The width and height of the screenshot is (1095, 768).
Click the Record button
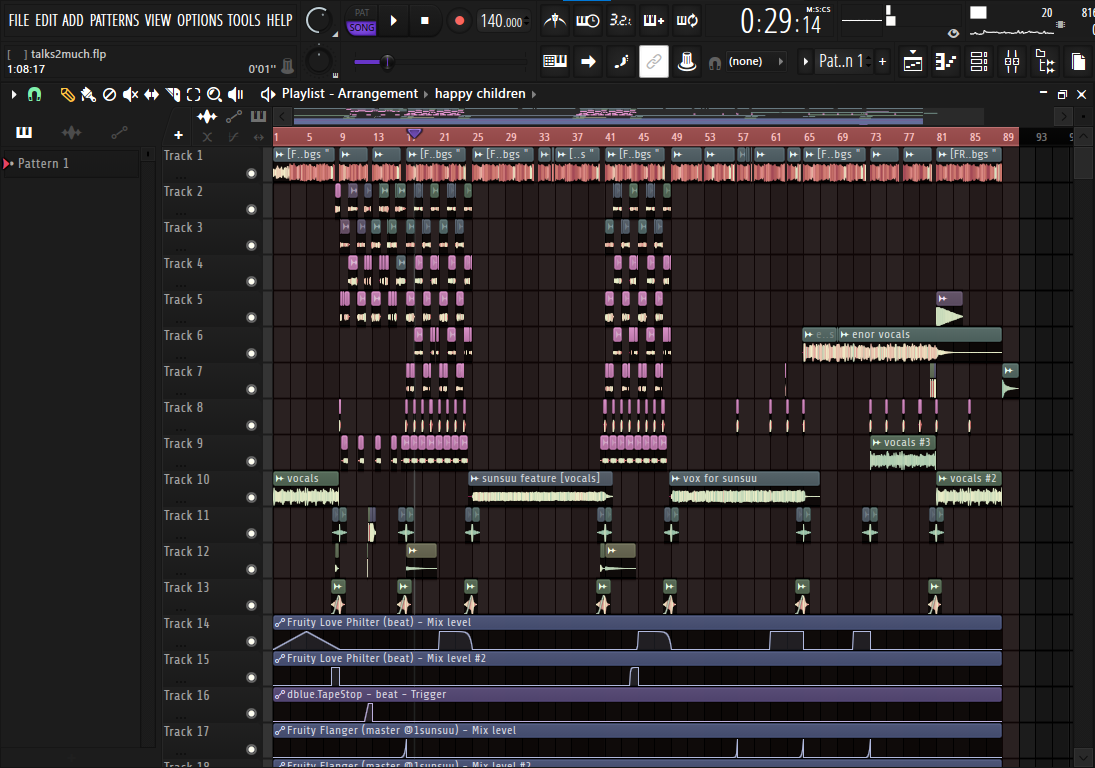[459, 21]
